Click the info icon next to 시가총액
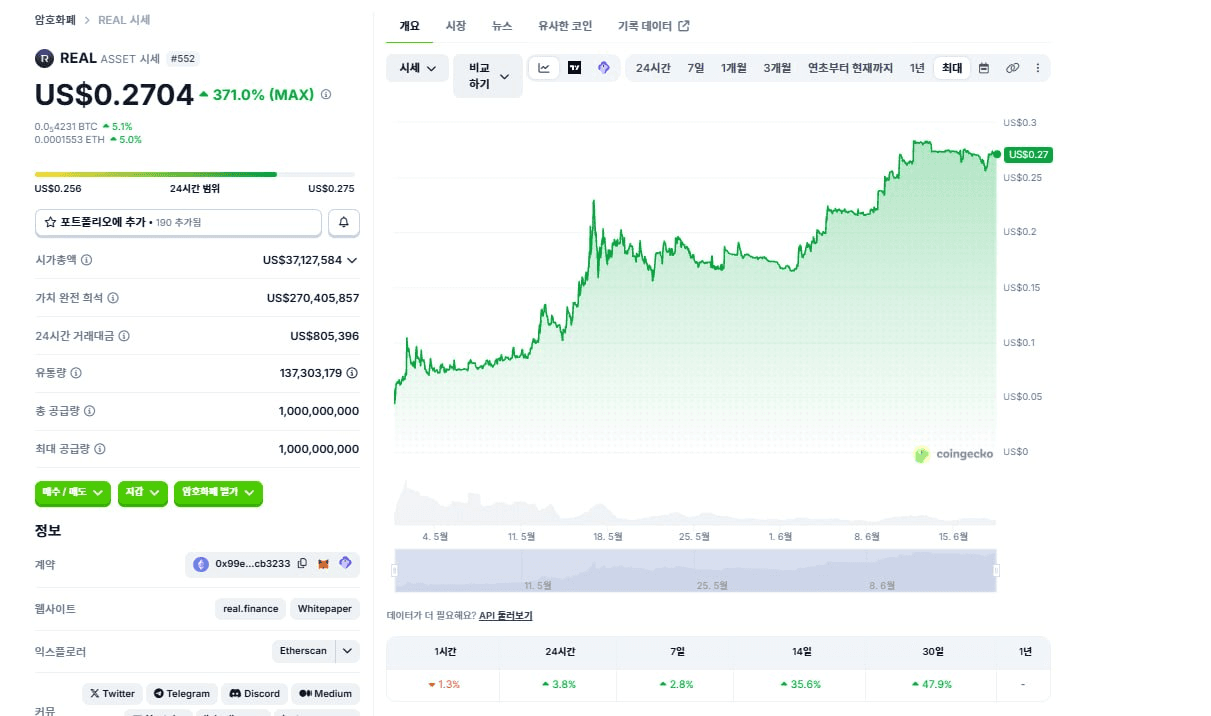Screen dimensions: 1211x716 tap(86, 260)
